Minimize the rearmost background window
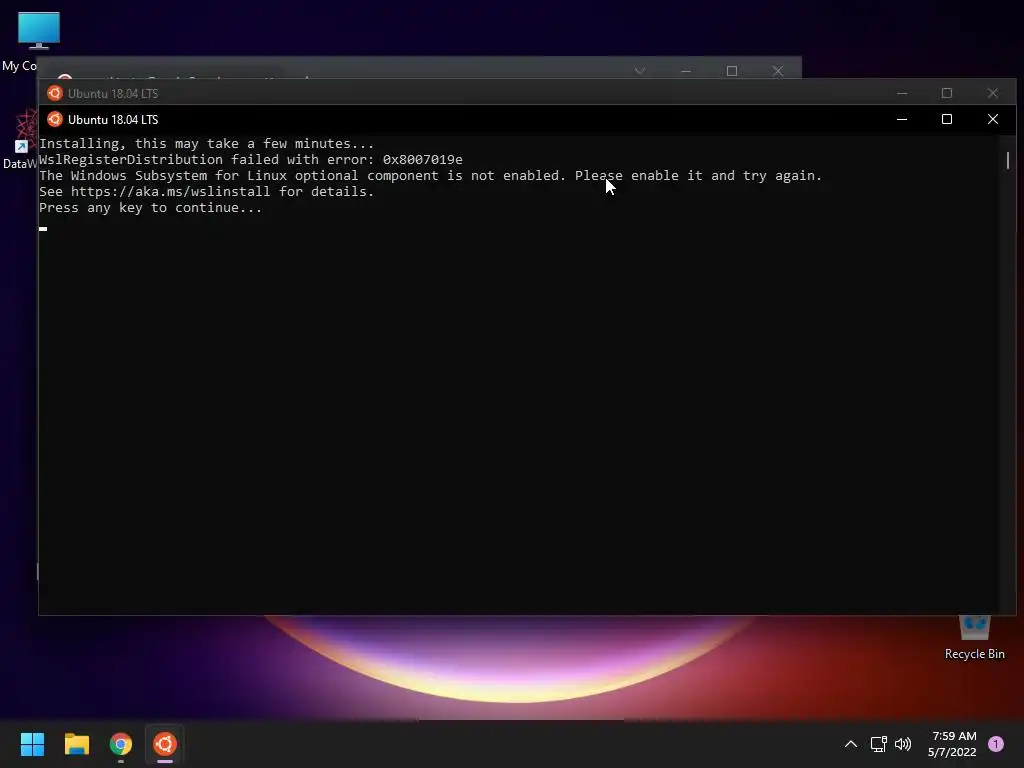 point(686,71)
